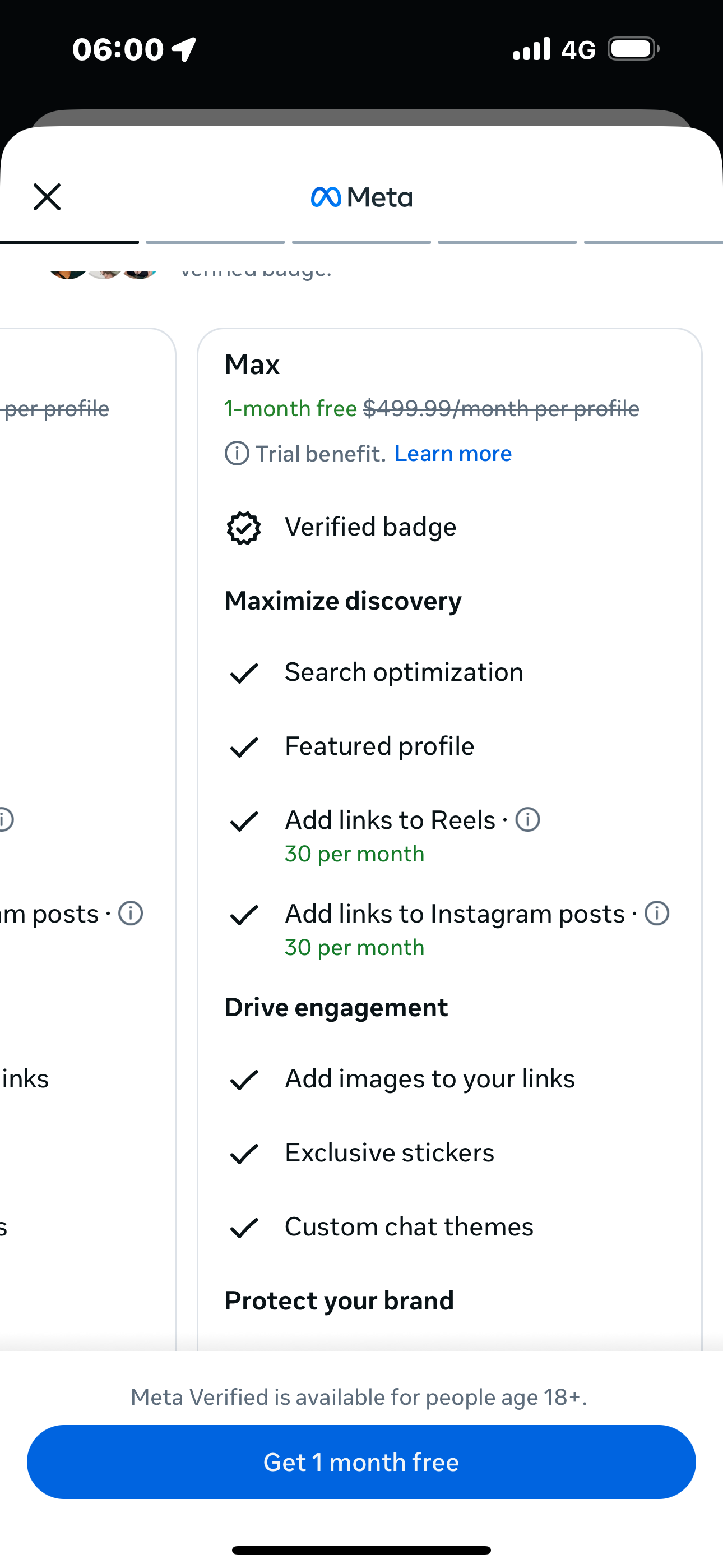This screenshot has width=723, height=1568.
Task: Tap the Verified badge icon
Action: pos(243,528)
